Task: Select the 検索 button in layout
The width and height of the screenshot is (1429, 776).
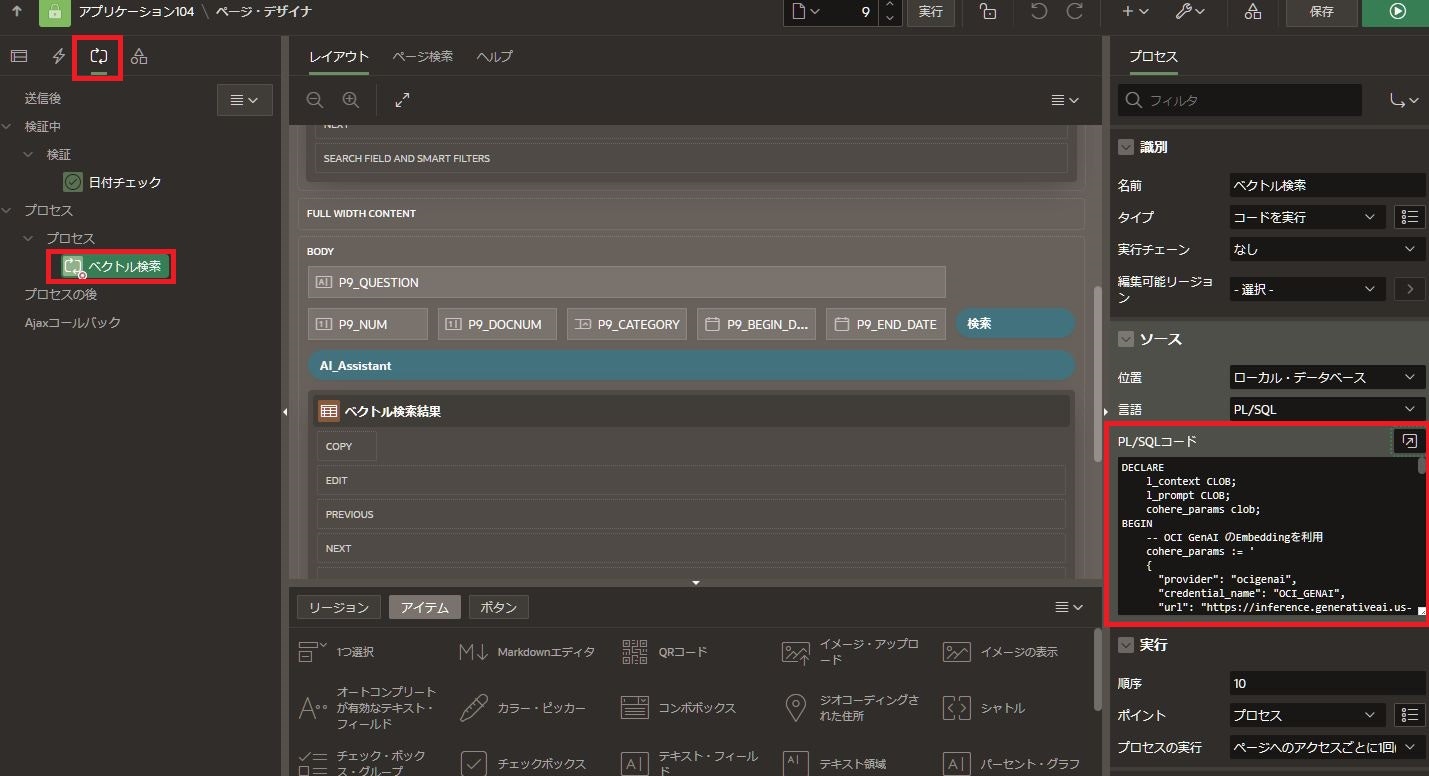Action: click(1015, 324)
